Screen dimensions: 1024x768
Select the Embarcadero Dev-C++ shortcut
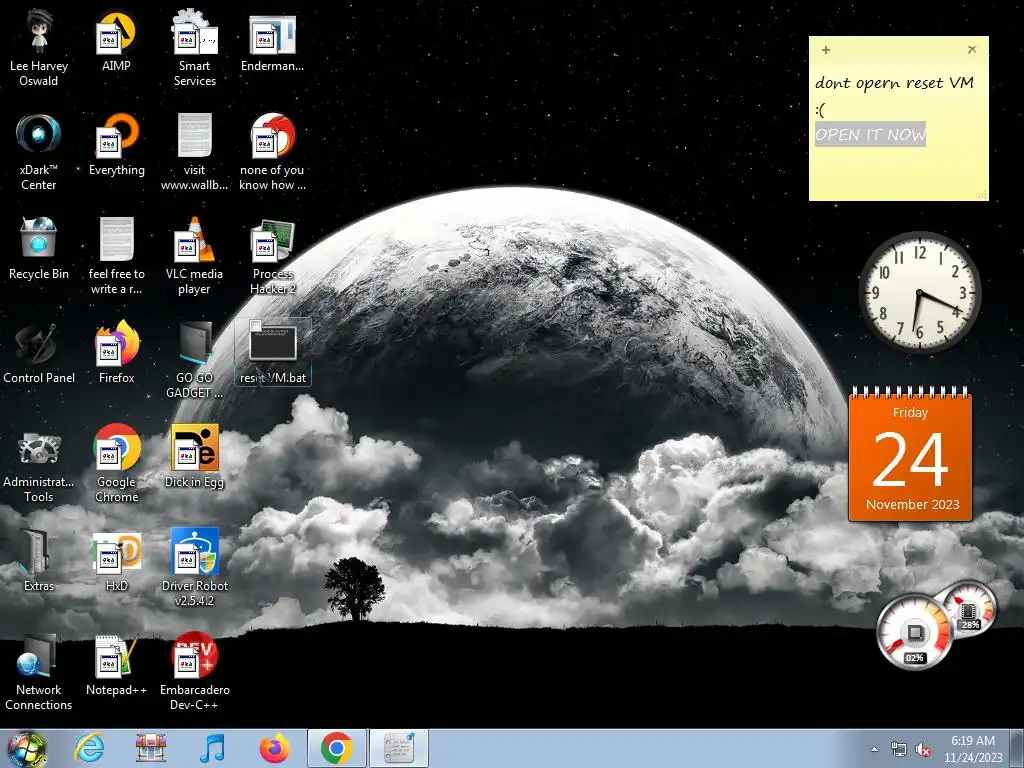point(195,673)
